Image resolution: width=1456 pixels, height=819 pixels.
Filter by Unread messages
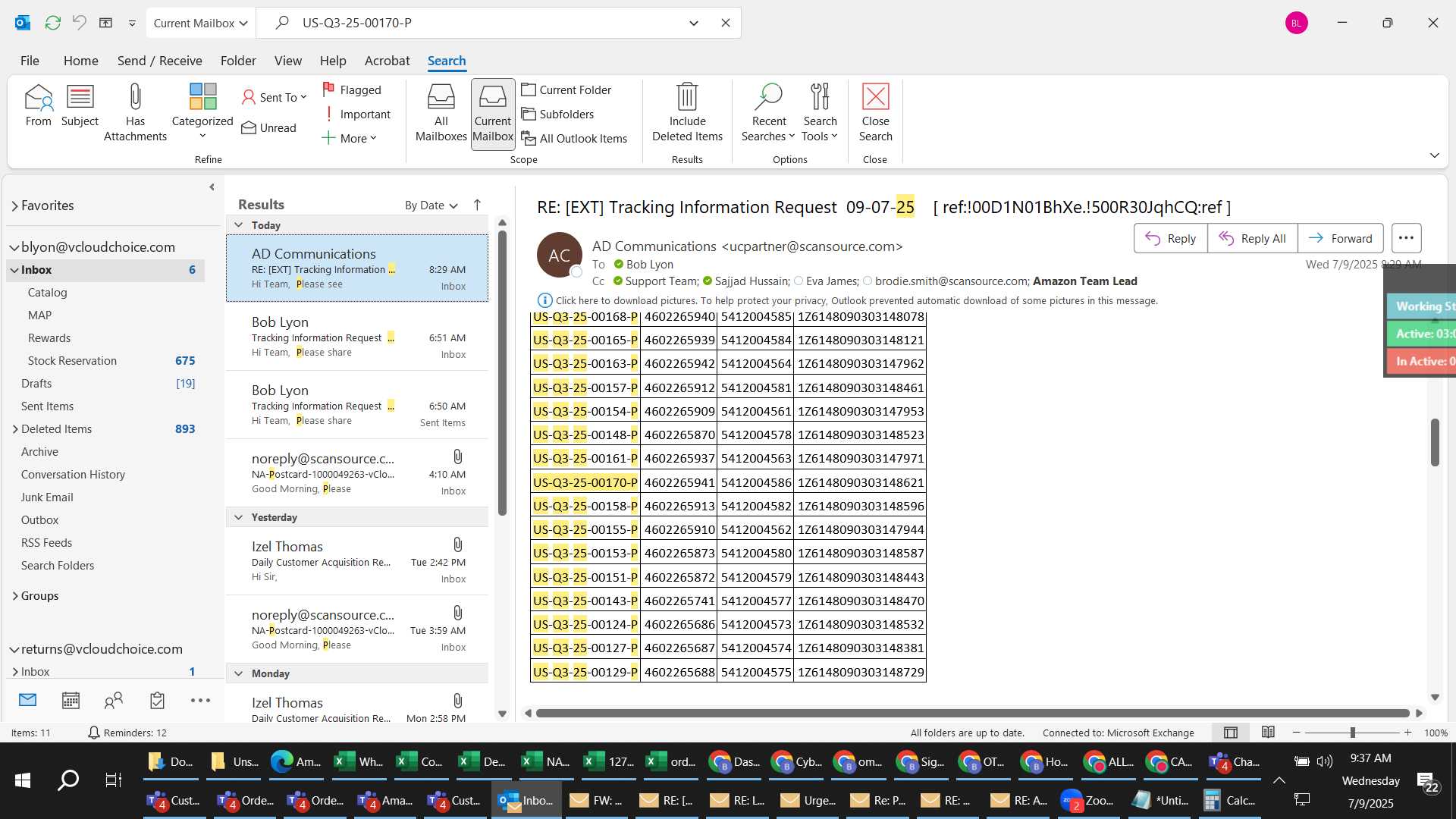click(x=268, y=127)
